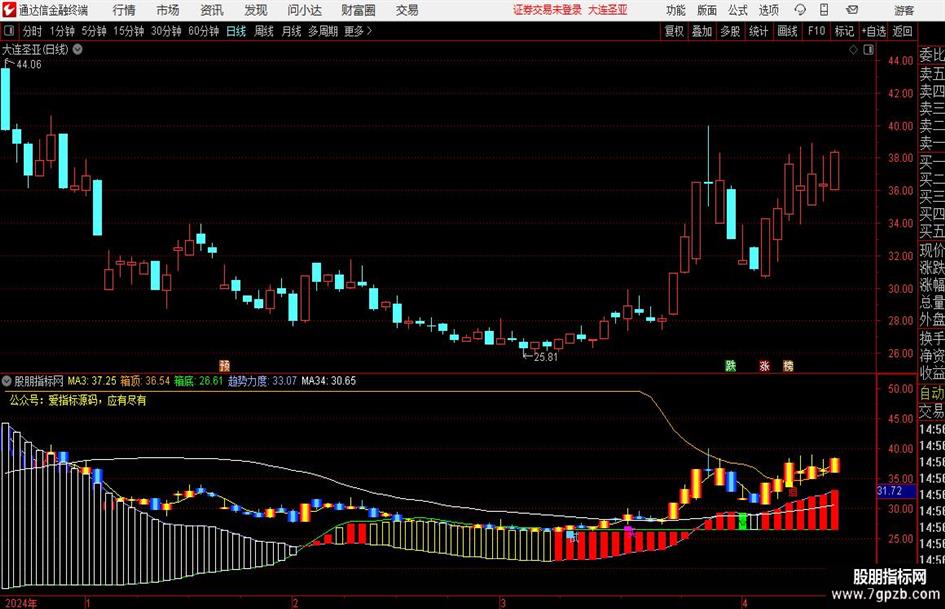This screenshot has width=945, height=609.
Task: Click 证券交易未登录 status link
Action: tap(547, 10)
